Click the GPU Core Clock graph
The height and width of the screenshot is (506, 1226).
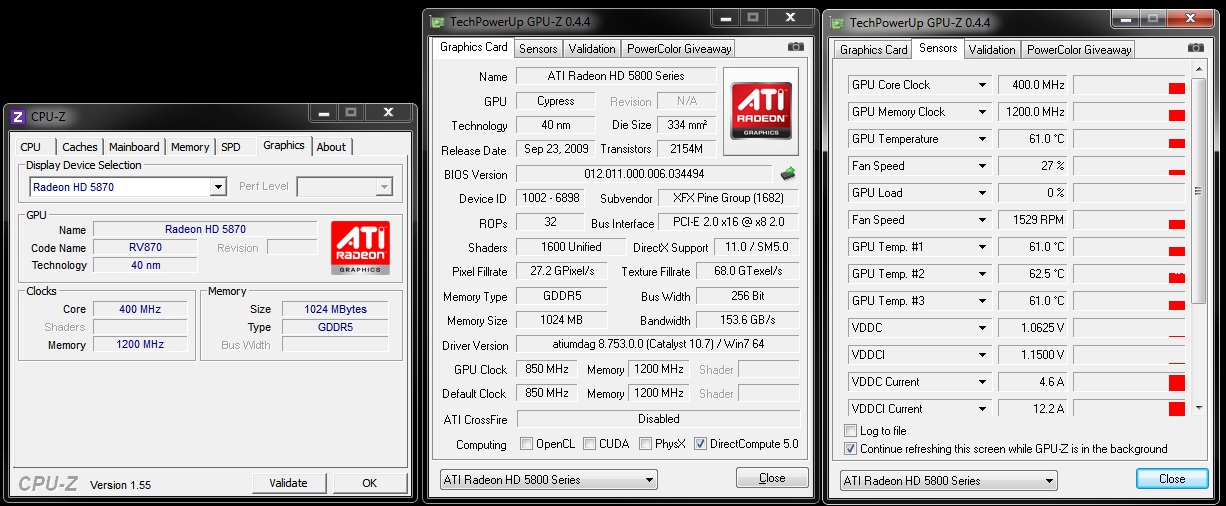[x=1130, y=85]
